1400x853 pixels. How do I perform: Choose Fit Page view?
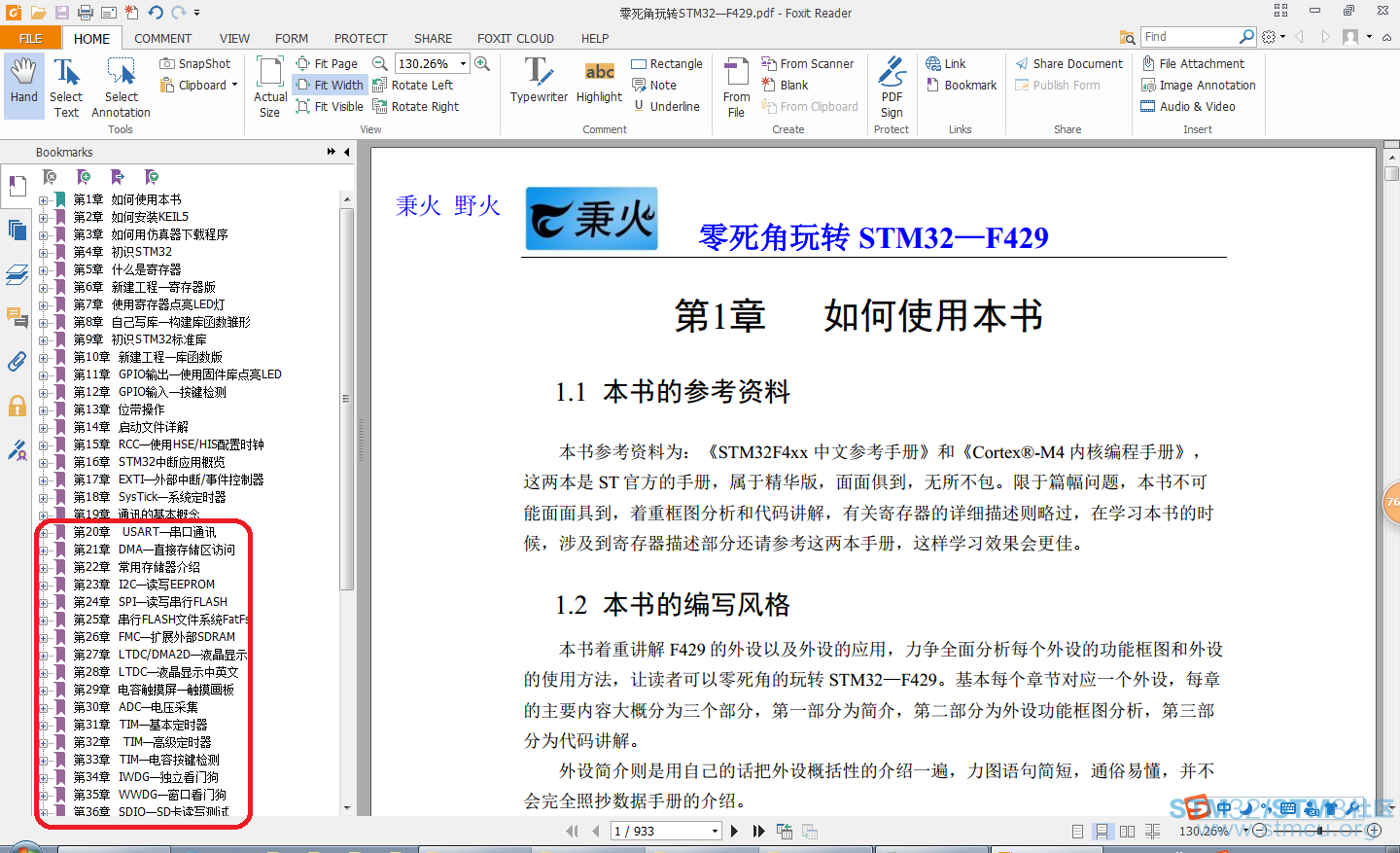pyautogui.click(x=327, y=63)
